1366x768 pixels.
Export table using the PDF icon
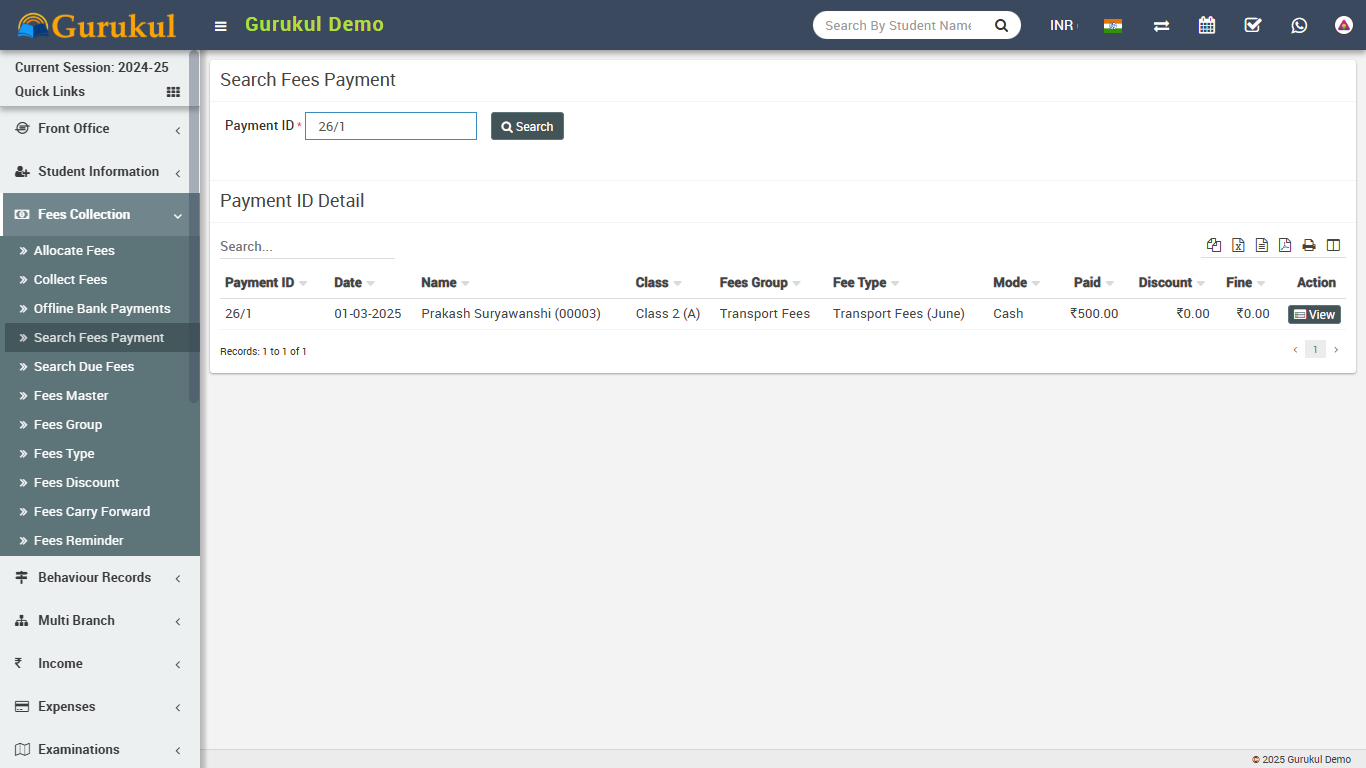(x=1285, y=245)
